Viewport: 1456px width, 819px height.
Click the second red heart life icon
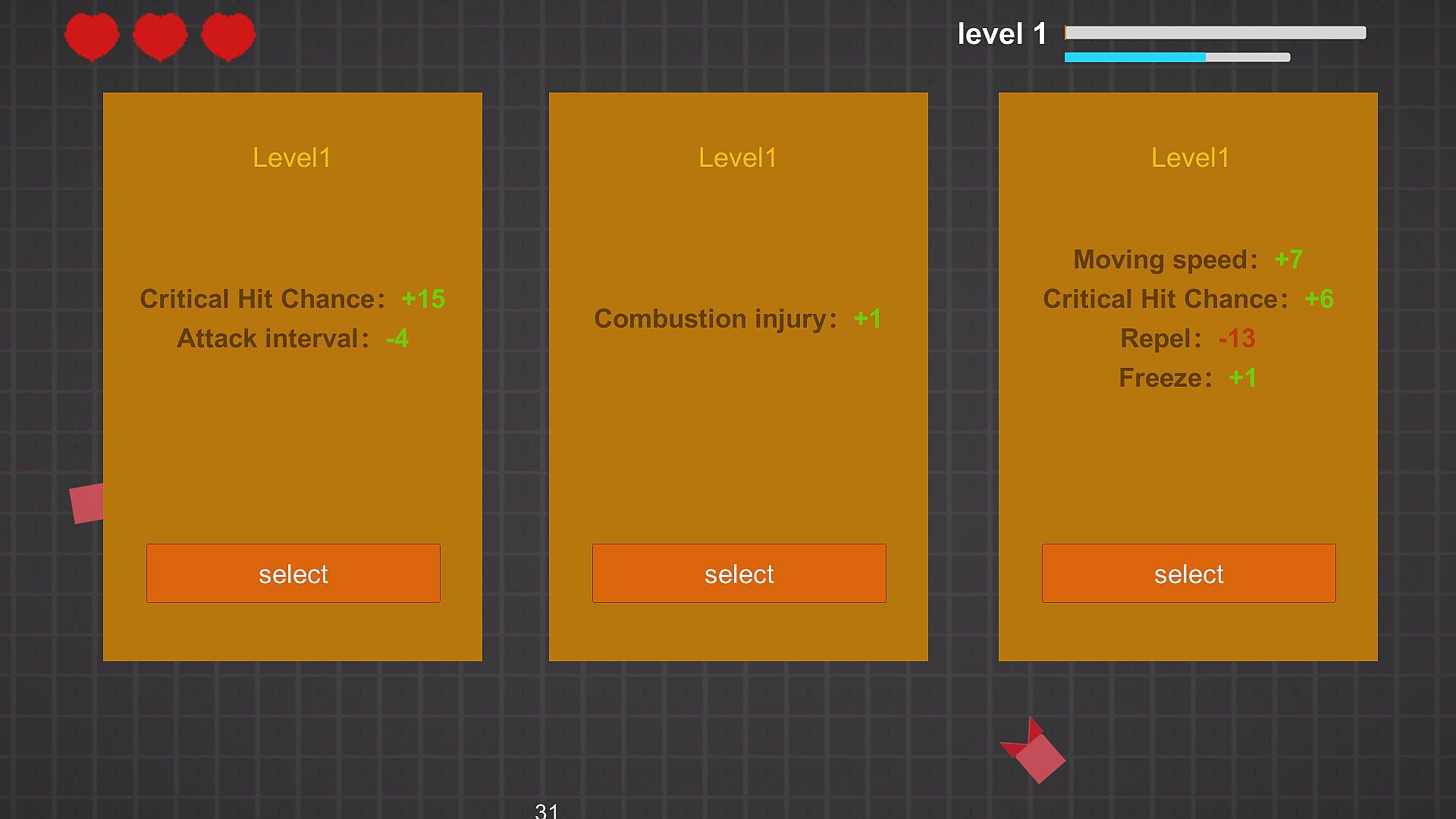160,36
